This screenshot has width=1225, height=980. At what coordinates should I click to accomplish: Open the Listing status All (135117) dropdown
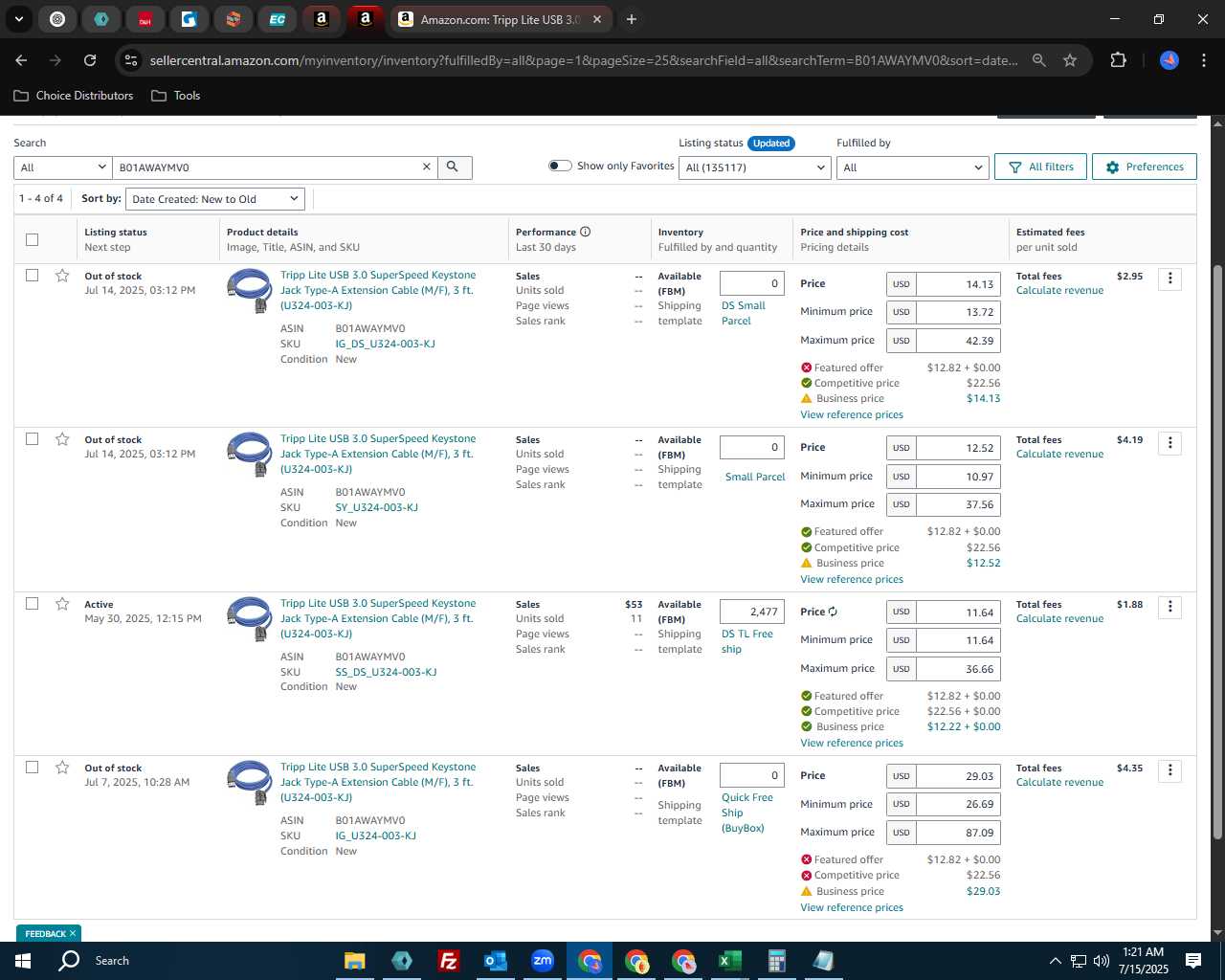pos(755,167)
